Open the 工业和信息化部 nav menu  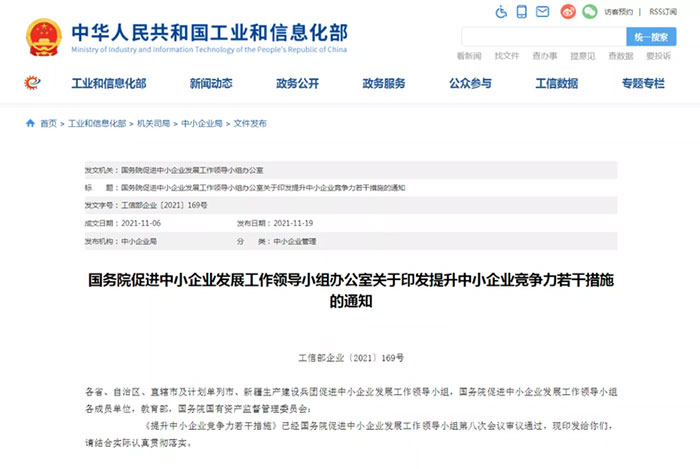(109, 83)
